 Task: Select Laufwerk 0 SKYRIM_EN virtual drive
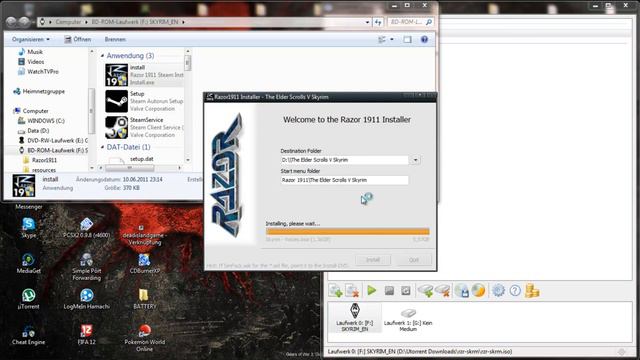355,318
